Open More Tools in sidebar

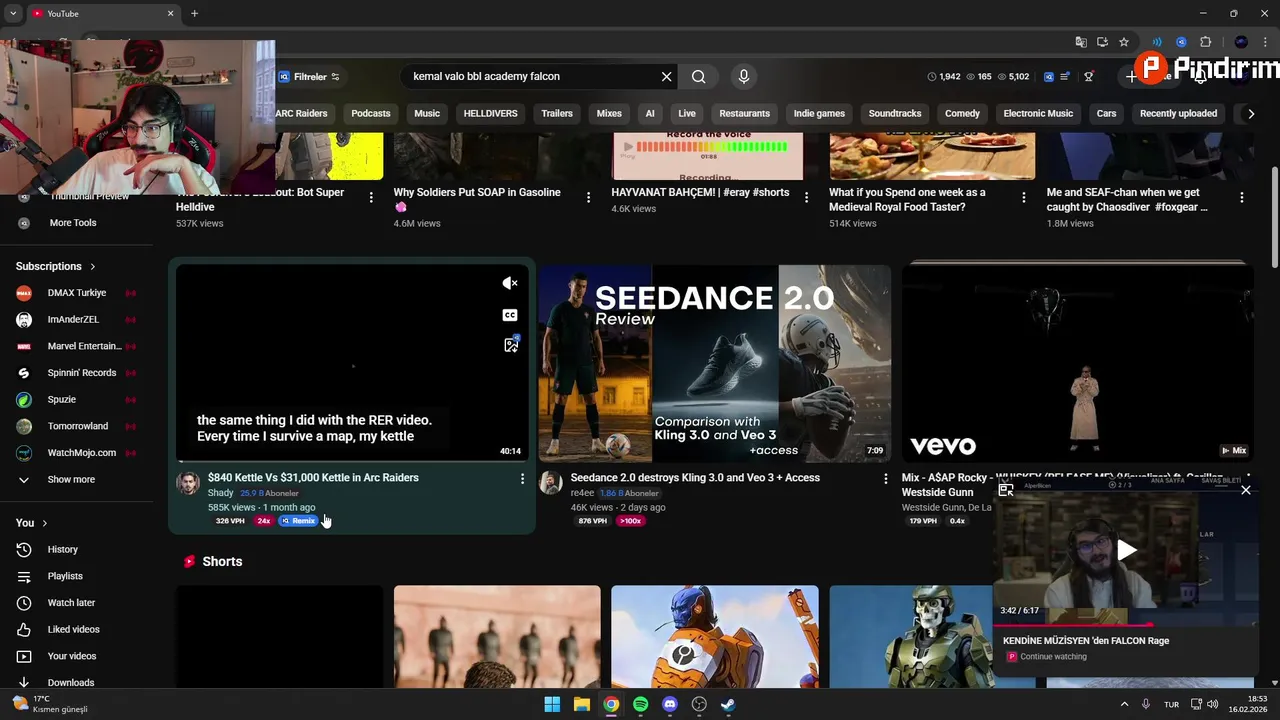[x=73, y=223]
